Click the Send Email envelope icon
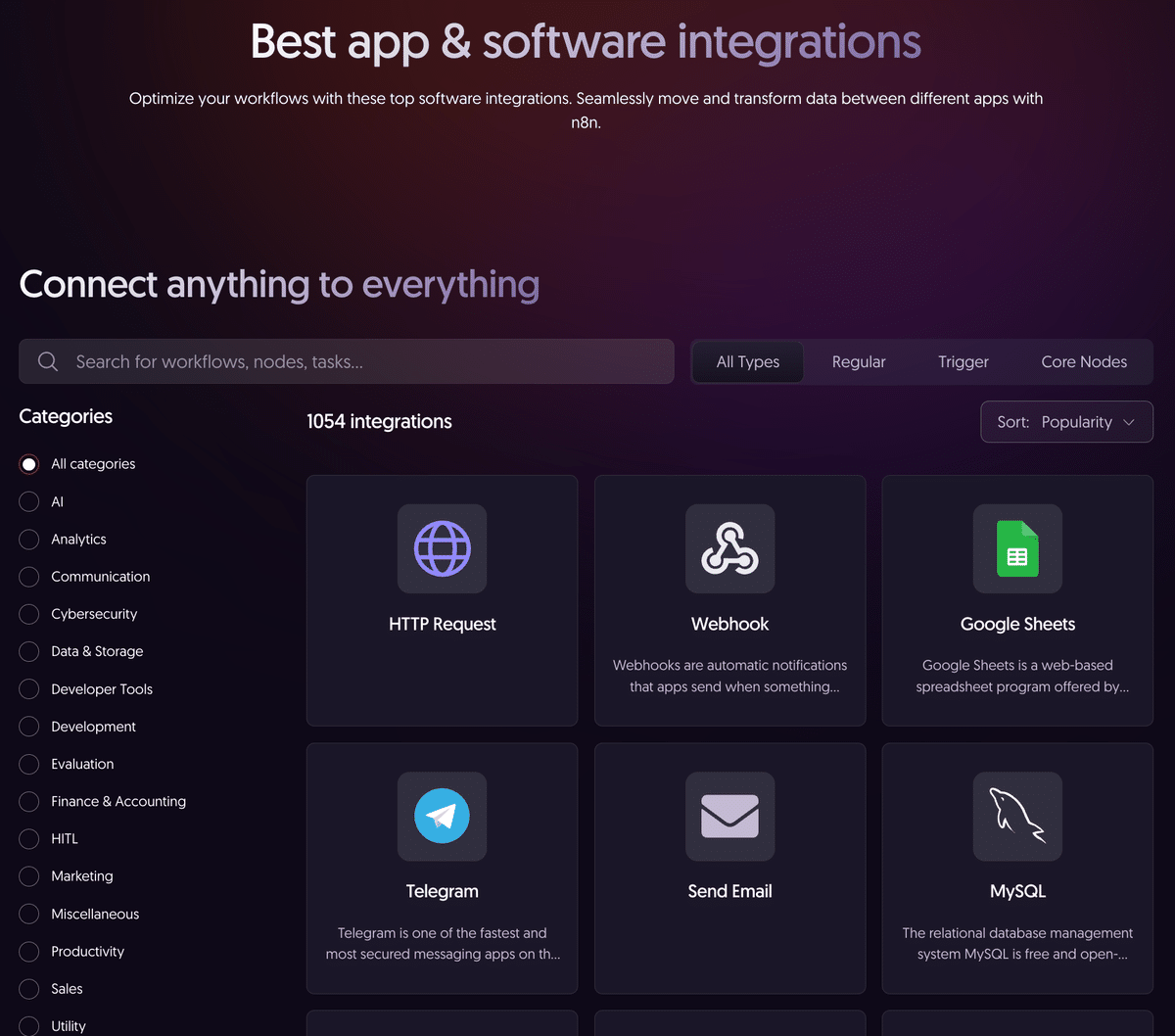 (x=729, y=817)
